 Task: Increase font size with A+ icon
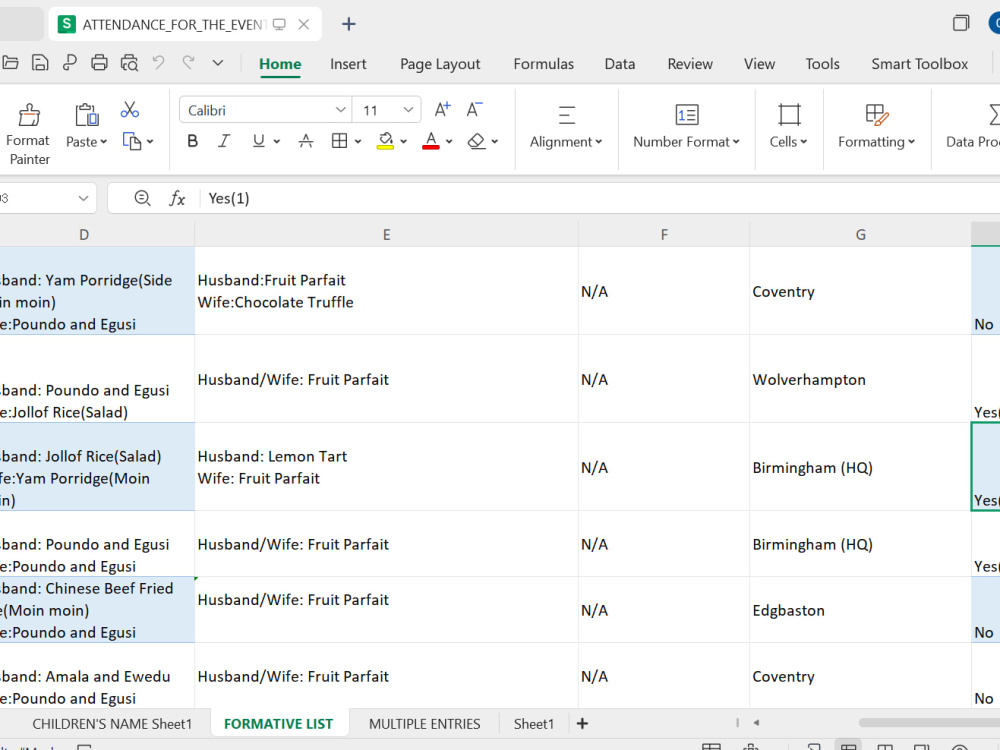click(442, 110)
